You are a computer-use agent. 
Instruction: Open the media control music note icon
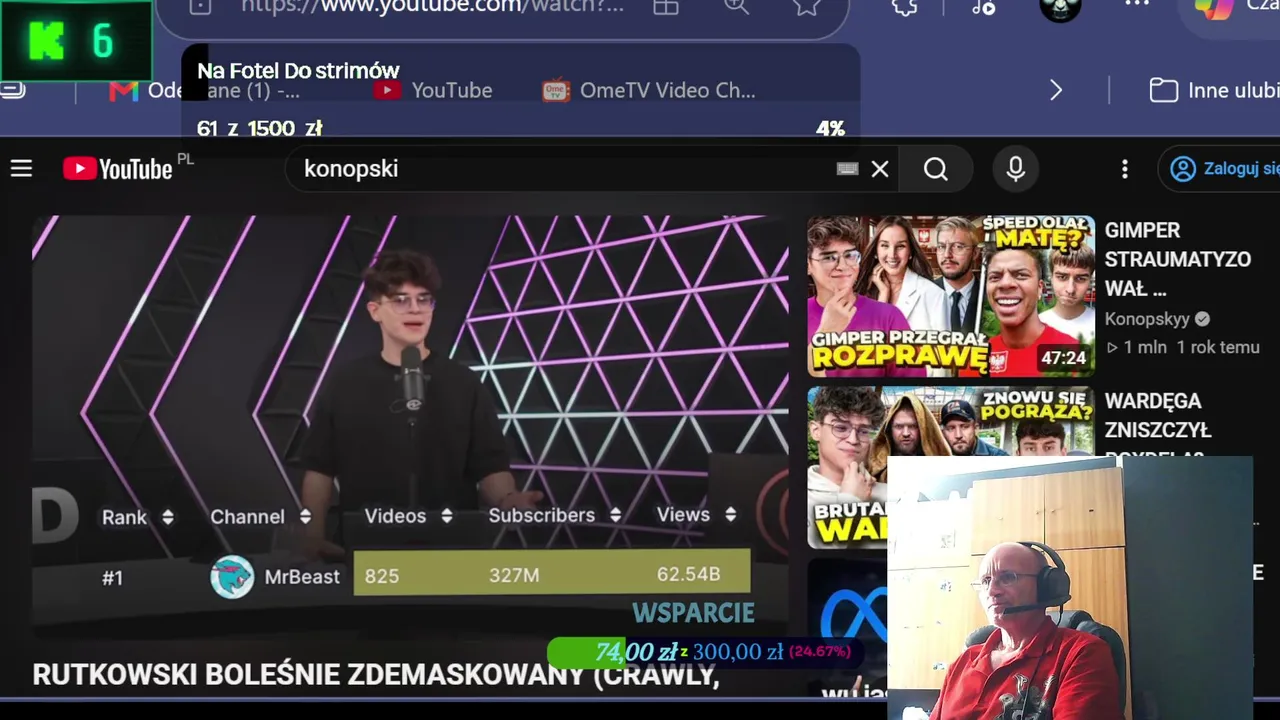[x=983, y=7]
